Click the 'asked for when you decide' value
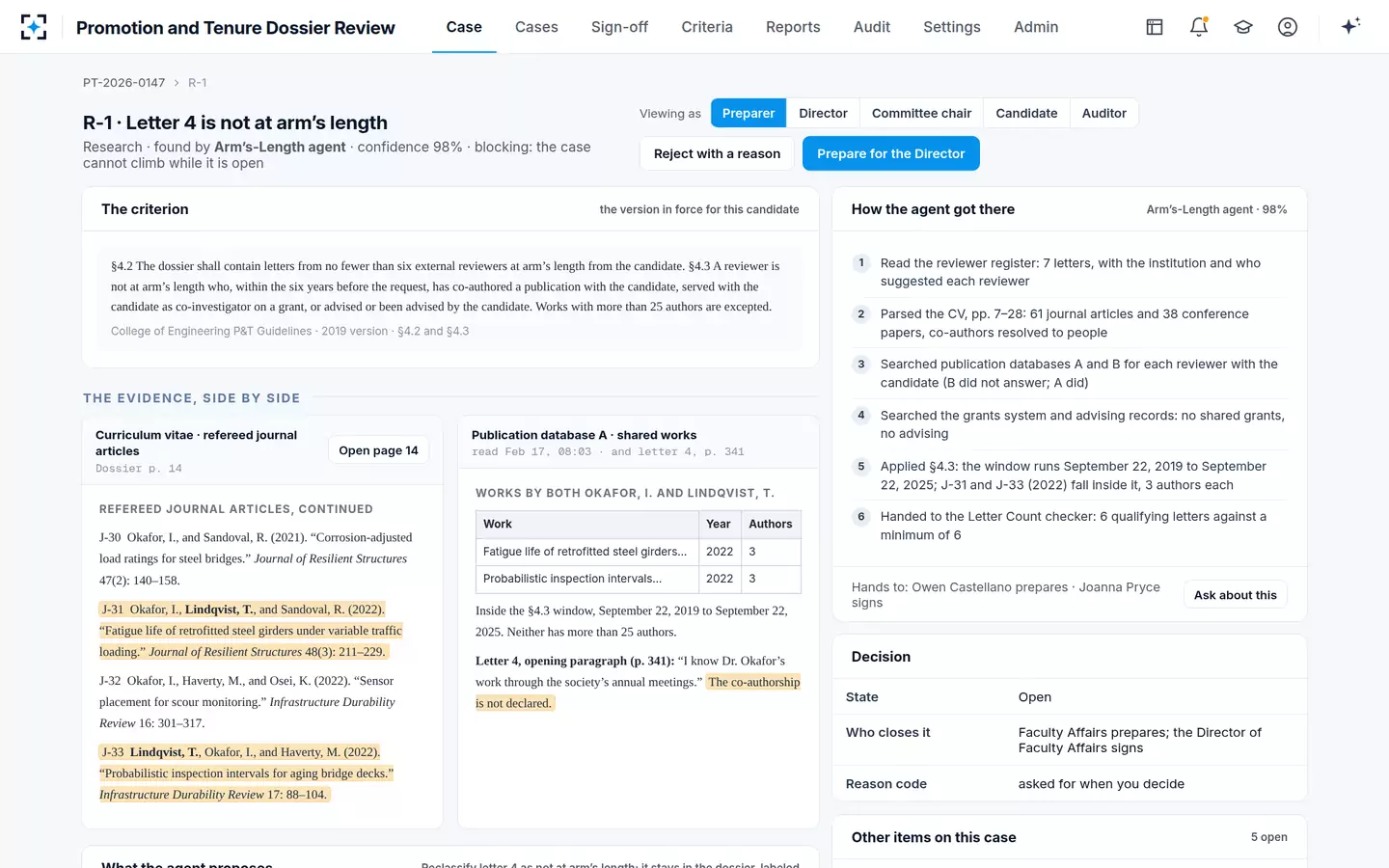The width and height of the screenshot is (1389, 868). coord(1101,784)
